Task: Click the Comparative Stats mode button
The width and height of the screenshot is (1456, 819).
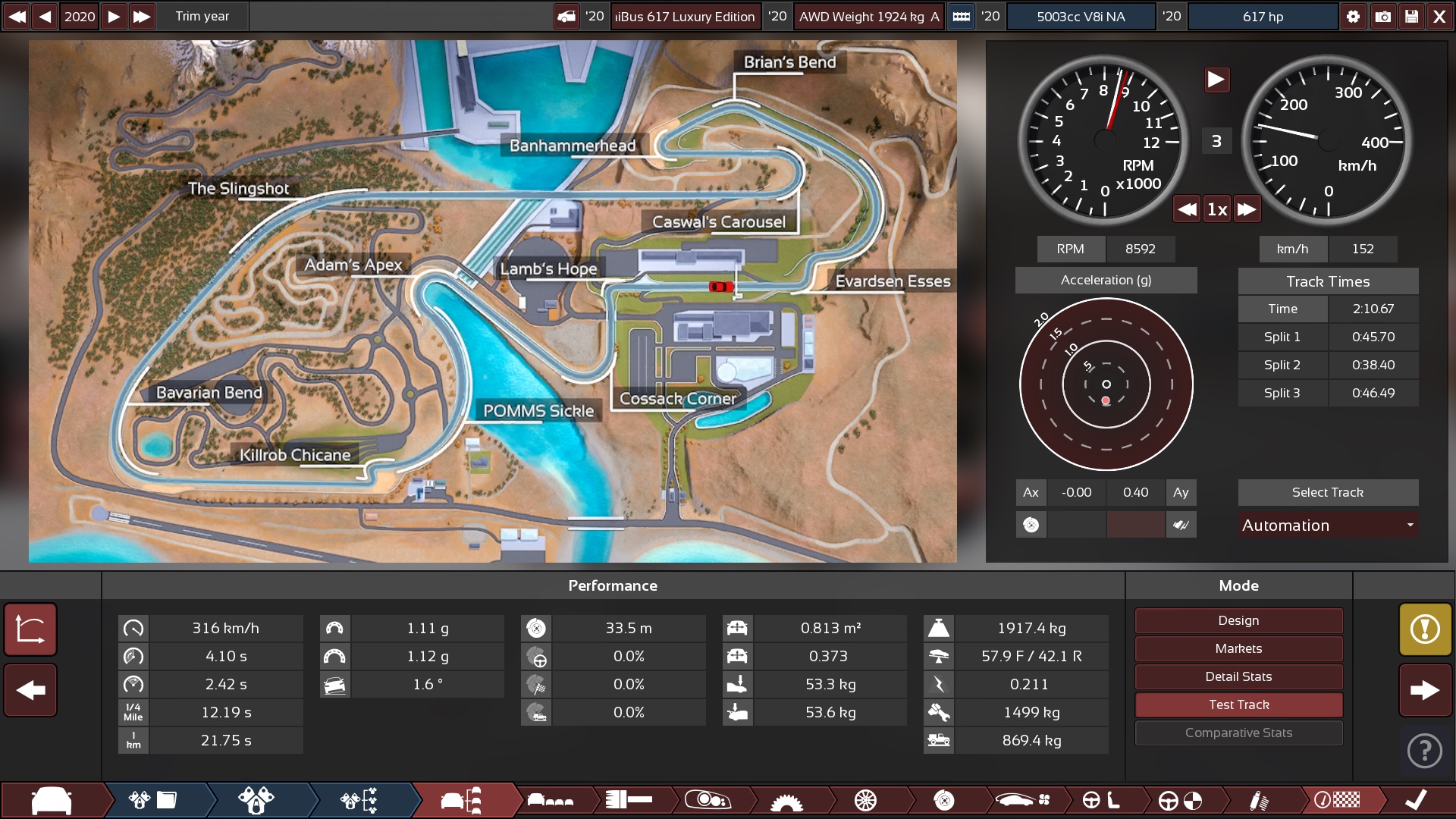Action: (1238, 733)
